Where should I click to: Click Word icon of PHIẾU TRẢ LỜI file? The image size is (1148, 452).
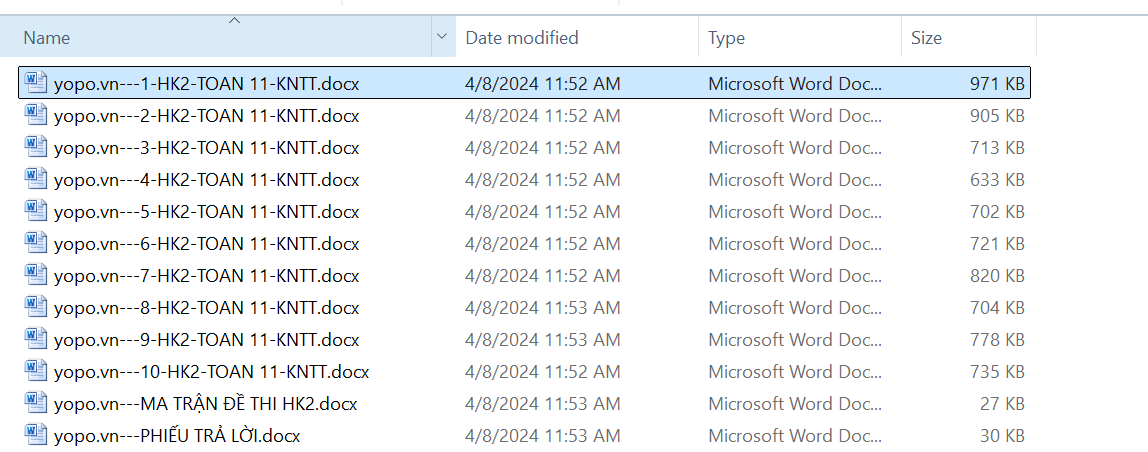click(x=36, y=435)
